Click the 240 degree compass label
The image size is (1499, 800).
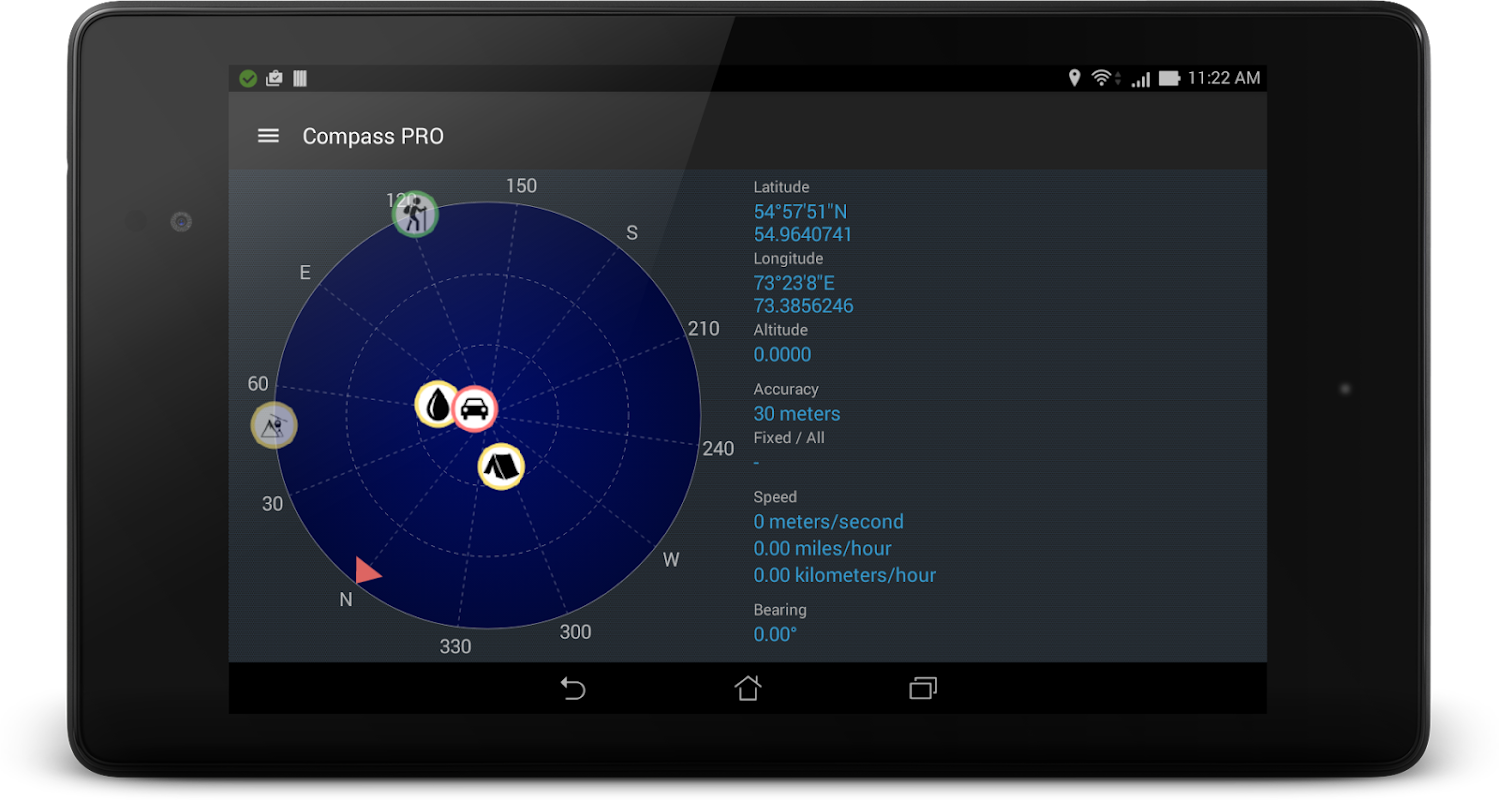pos(718,449)
